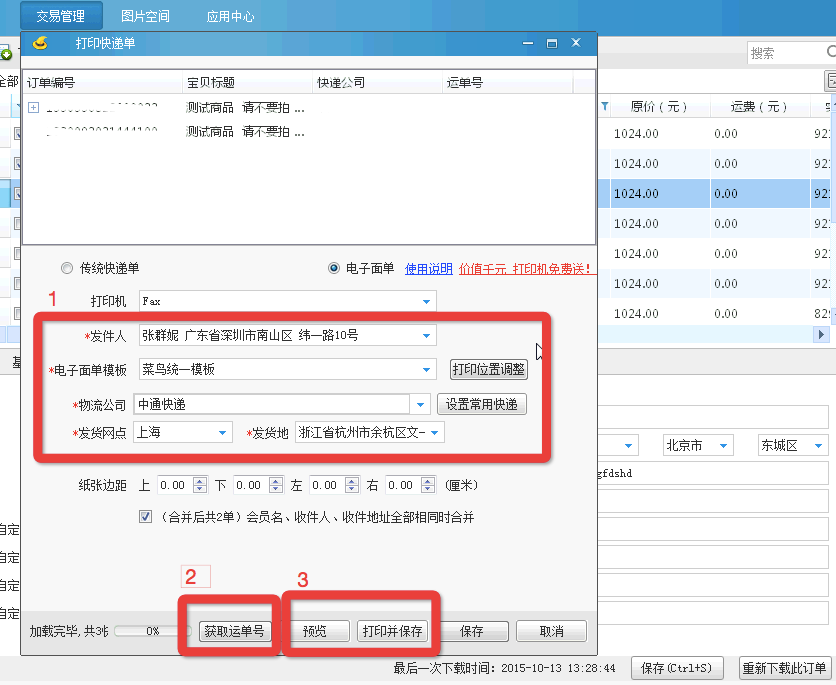Open the 打印机 dropdown showing Fax
The image size is (836, 685).
(428, 300)
